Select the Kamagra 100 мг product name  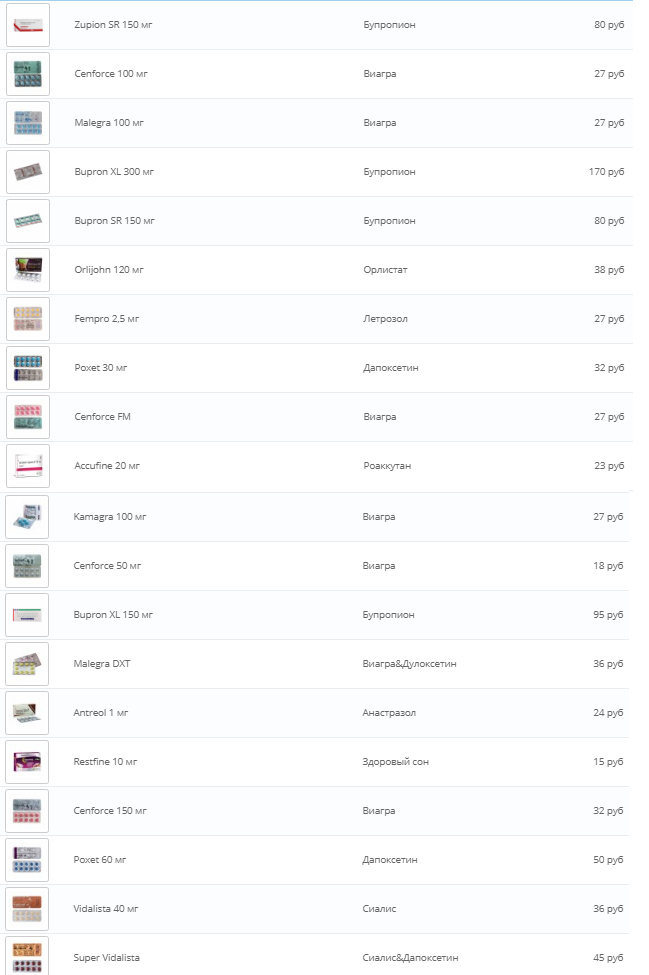click(110, 517)
